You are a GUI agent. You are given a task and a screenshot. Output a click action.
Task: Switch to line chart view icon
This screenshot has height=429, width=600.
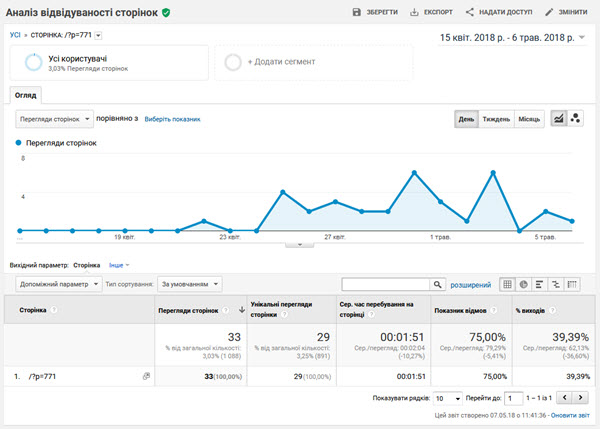(559, 119)
